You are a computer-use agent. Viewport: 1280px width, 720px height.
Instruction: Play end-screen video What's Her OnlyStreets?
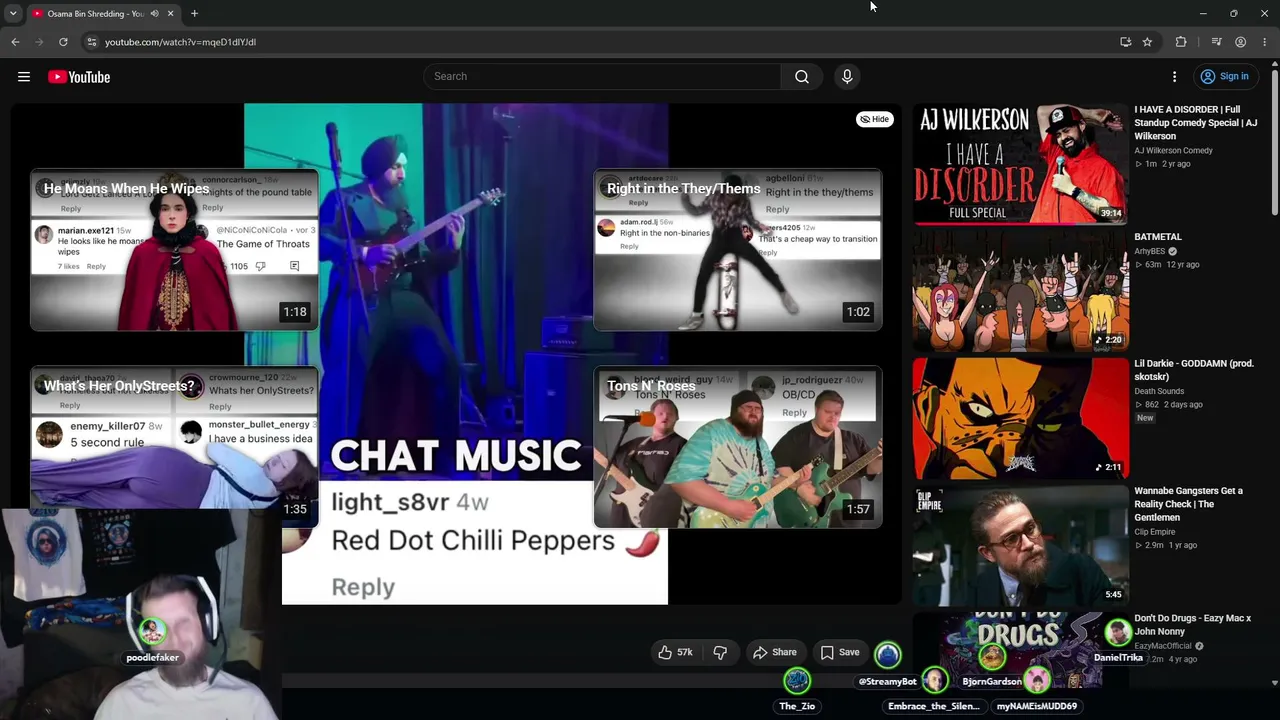click(174, 446)
